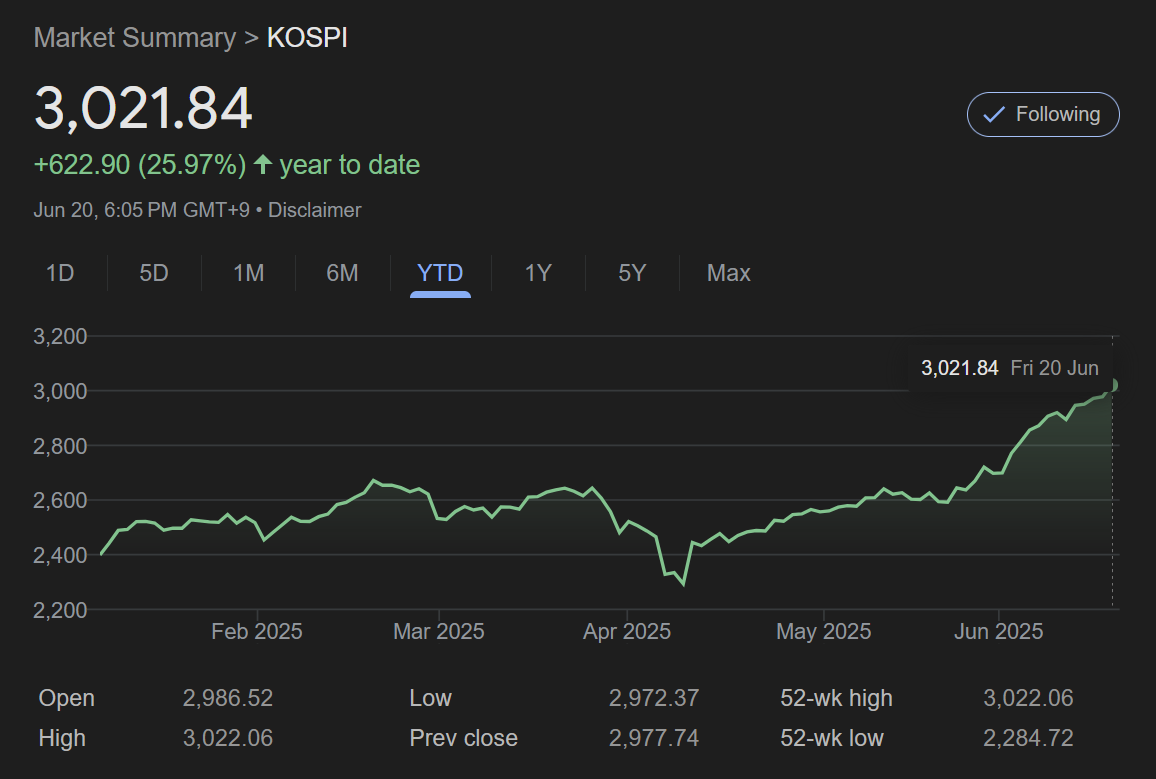This screenshot has width=1156, height=779.
Task: Switch to 6M time range
Action: (342, 273)
